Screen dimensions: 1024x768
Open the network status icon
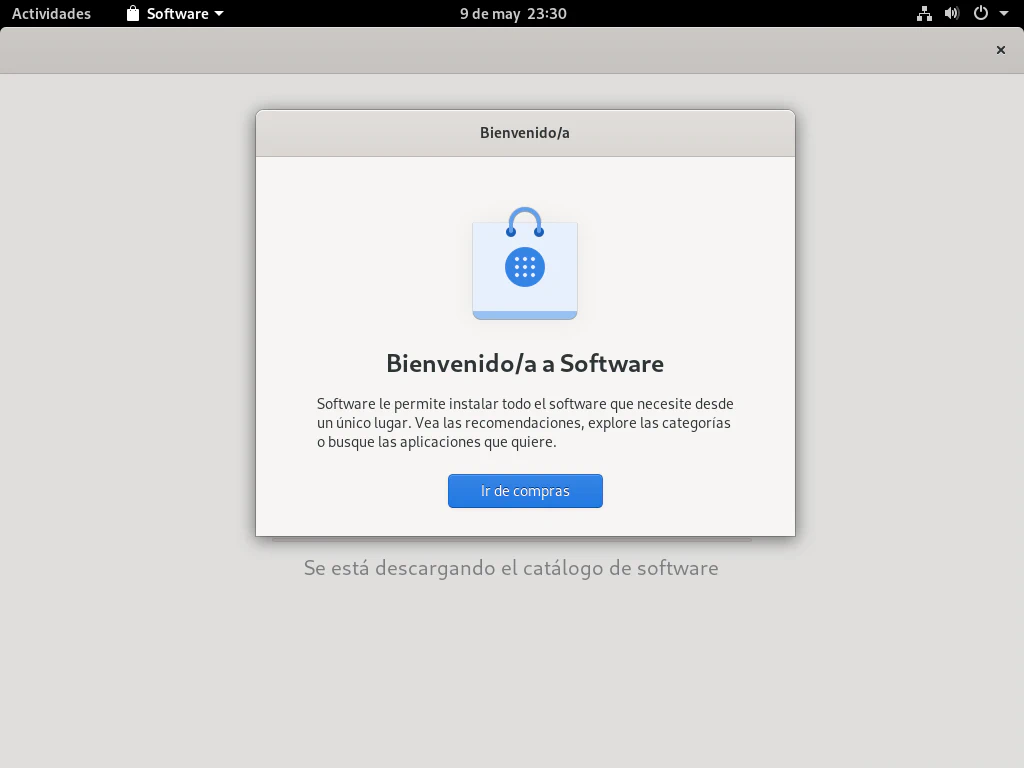point(924,14)
